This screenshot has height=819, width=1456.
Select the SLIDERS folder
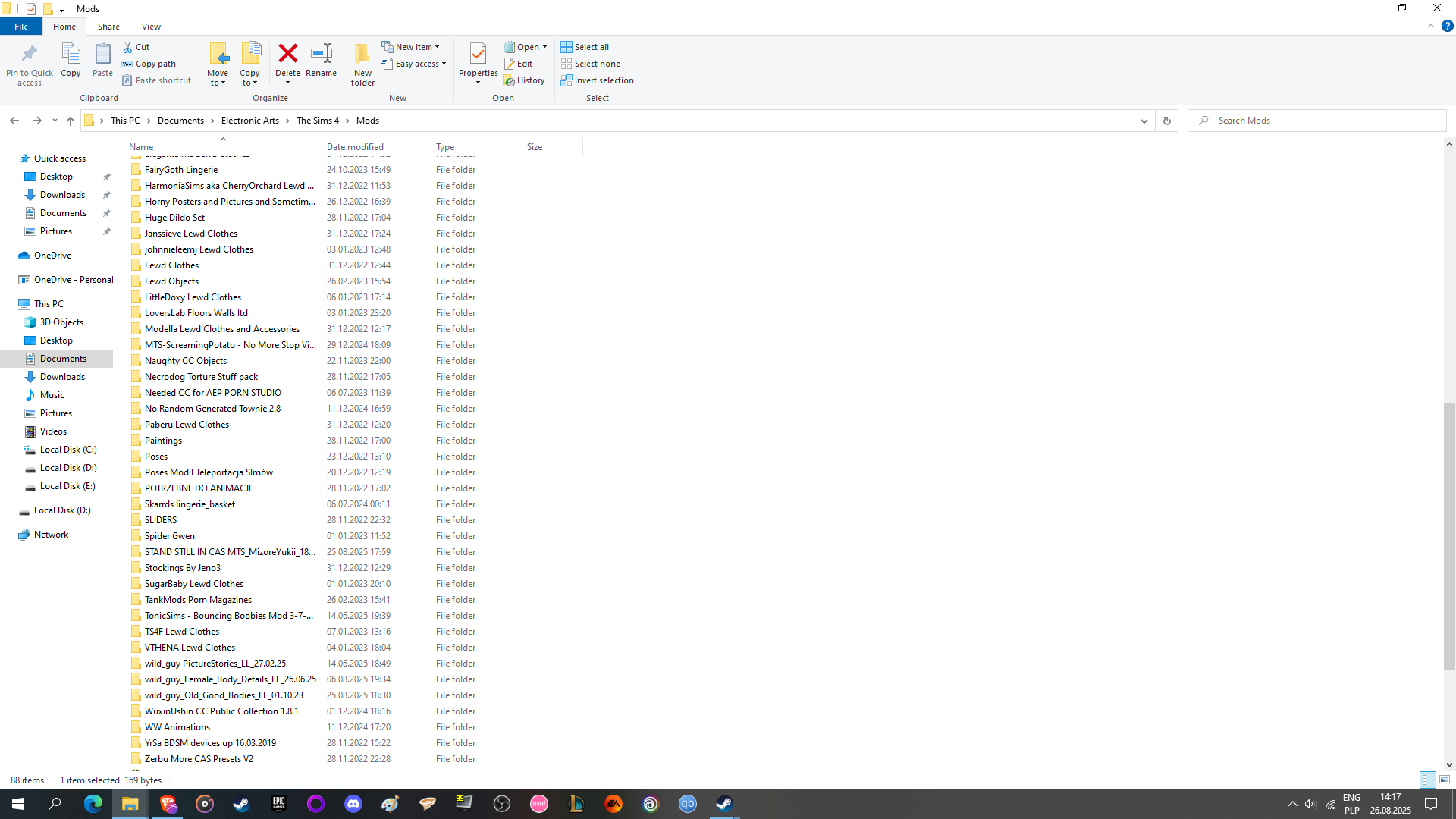coord(161,520)
